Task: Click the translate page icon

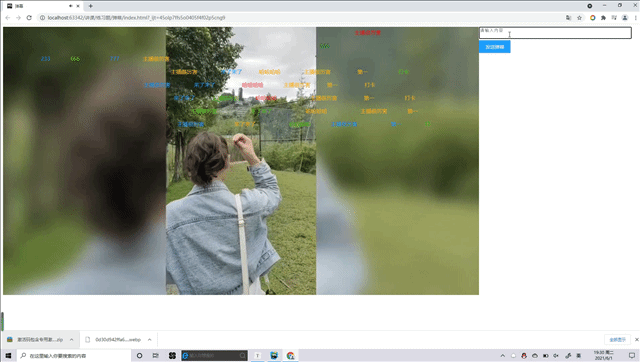Action: coord(569,18)
